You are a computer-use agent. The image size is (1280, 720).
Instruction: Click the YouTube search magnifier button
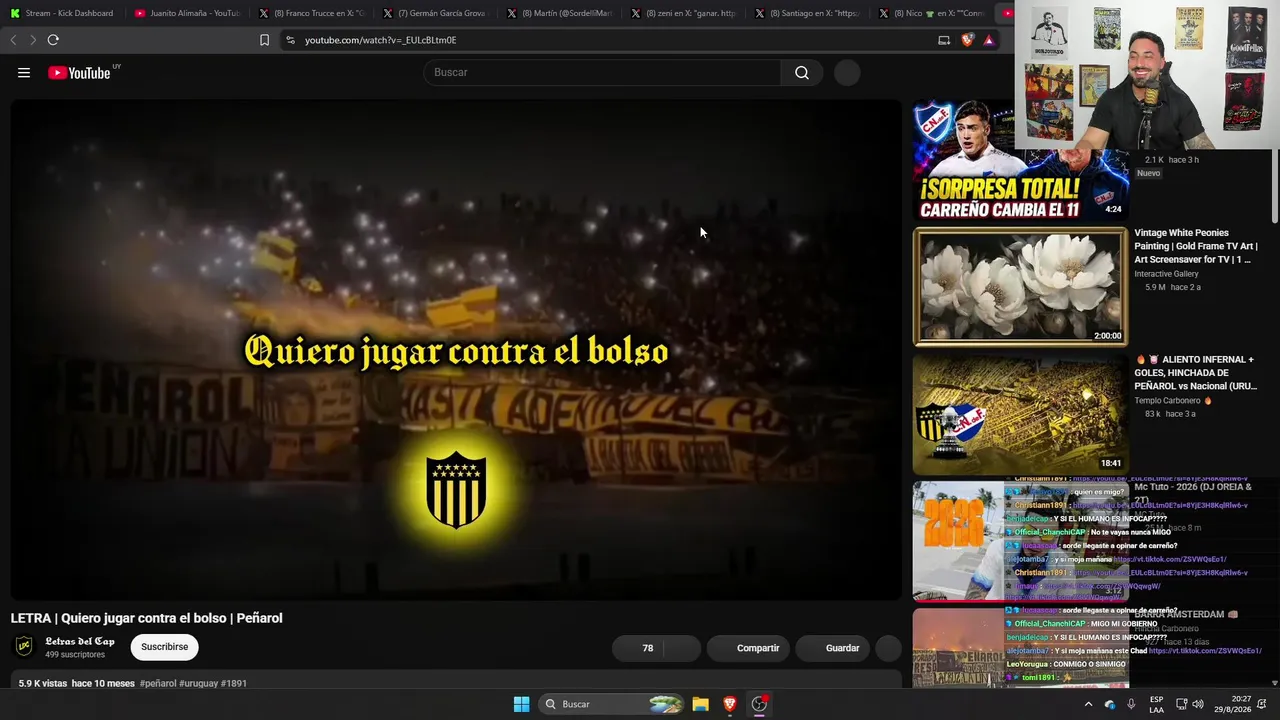(x=802, y=72)
